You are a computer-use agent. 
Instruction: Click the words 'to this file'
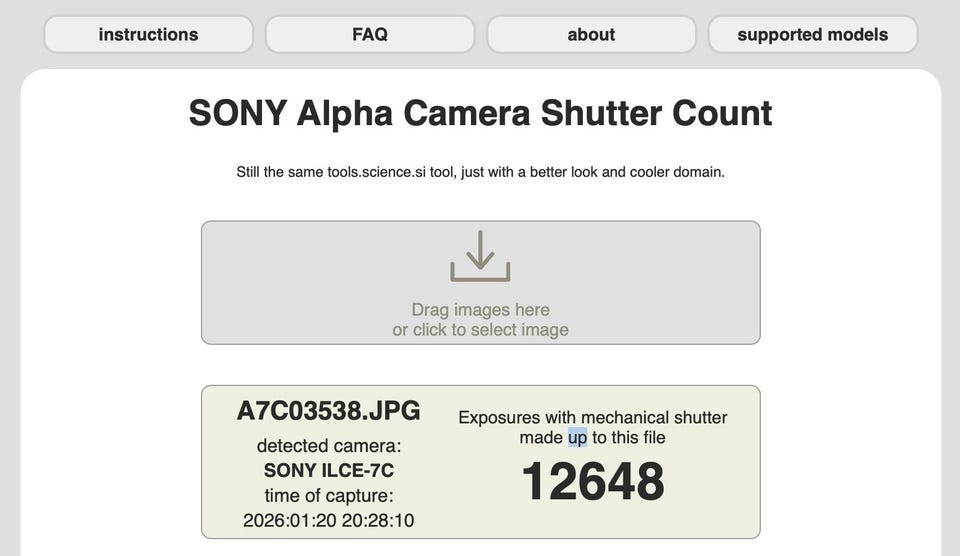click(x=629, y=437)
